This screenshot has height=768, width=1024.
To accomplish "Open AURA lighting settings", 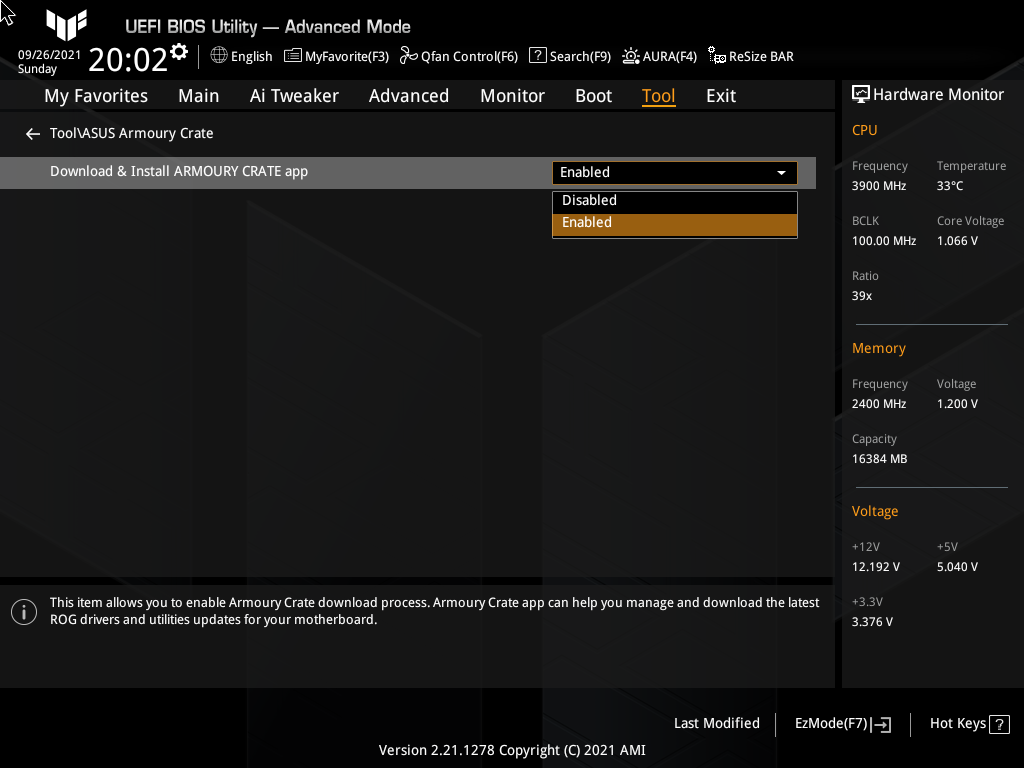I will pos(659,56).
